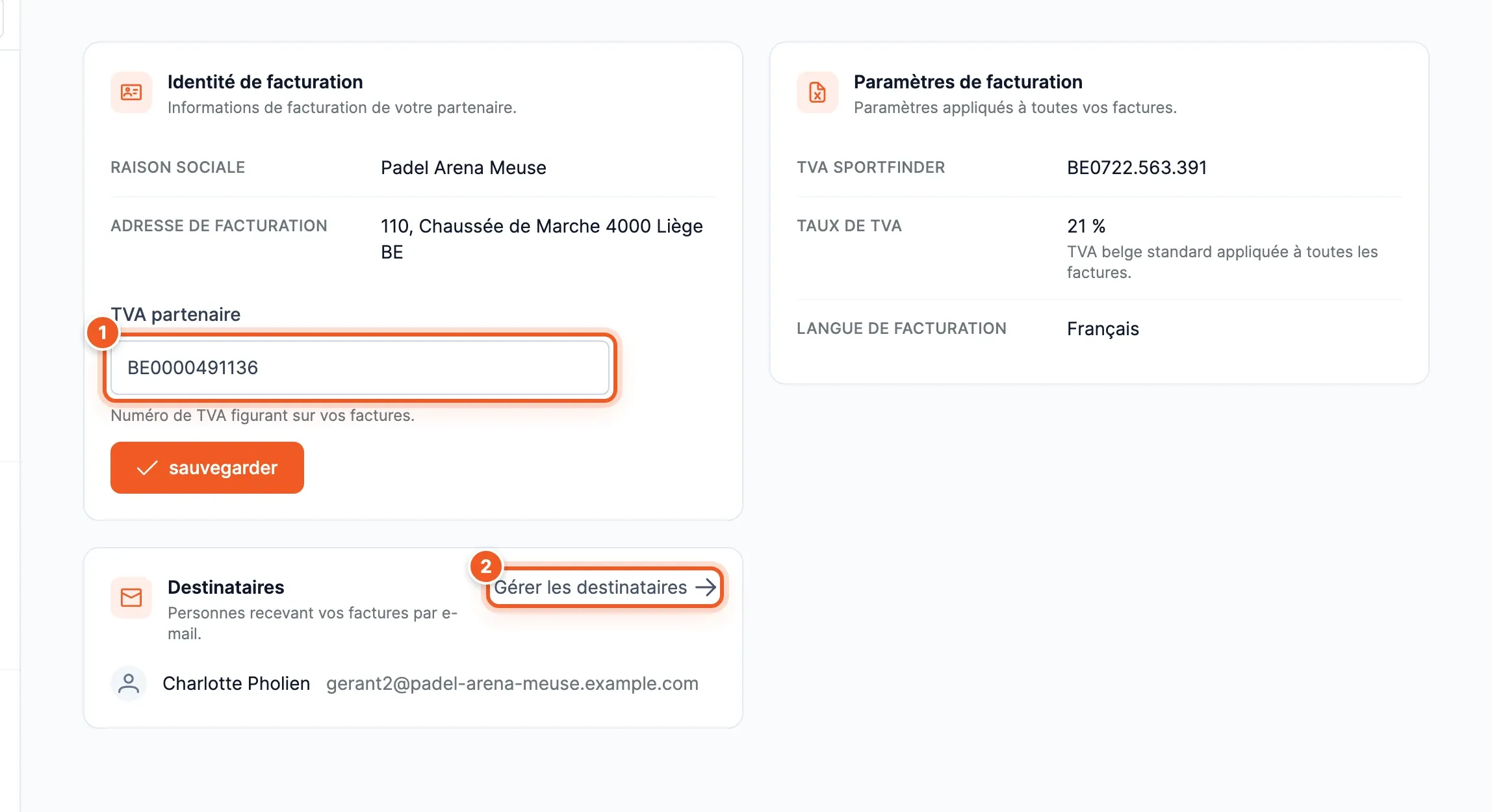Click Charlotte Pholien's user avatar icon

pos(129,683)
